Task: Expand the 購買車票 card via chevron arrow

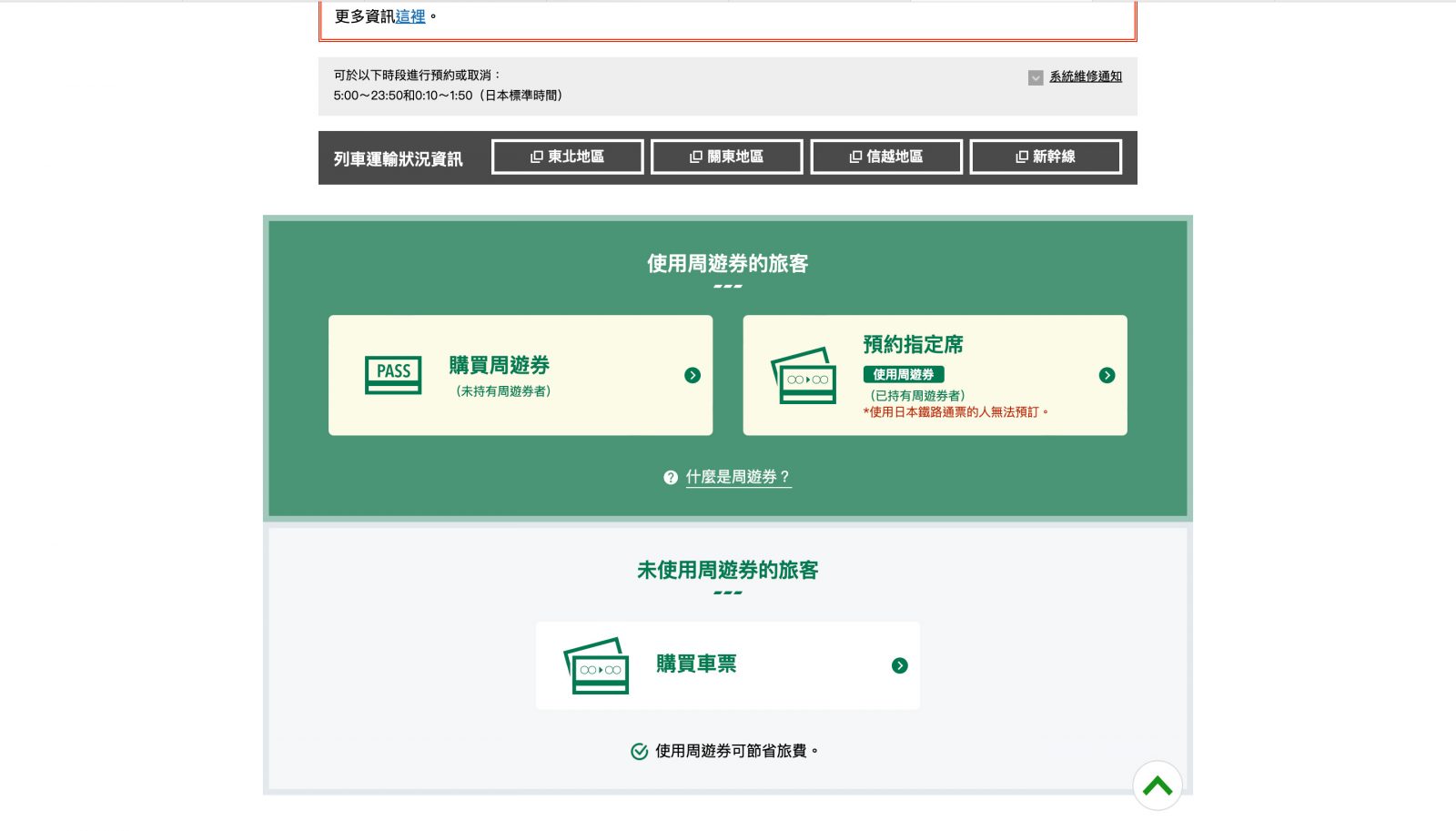Action: [900, 665]
